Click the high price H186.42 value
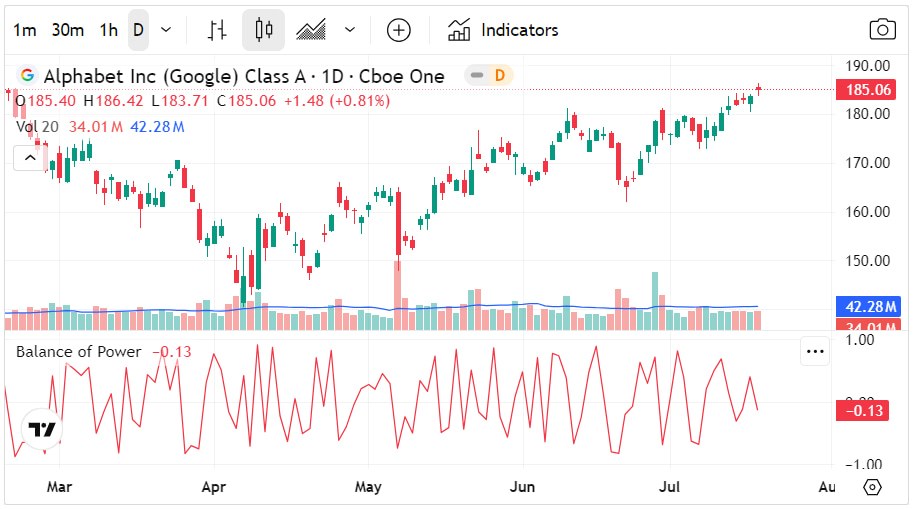Viewport: 913px width, 509px height. pyautogui.click(x=114, y=101)
